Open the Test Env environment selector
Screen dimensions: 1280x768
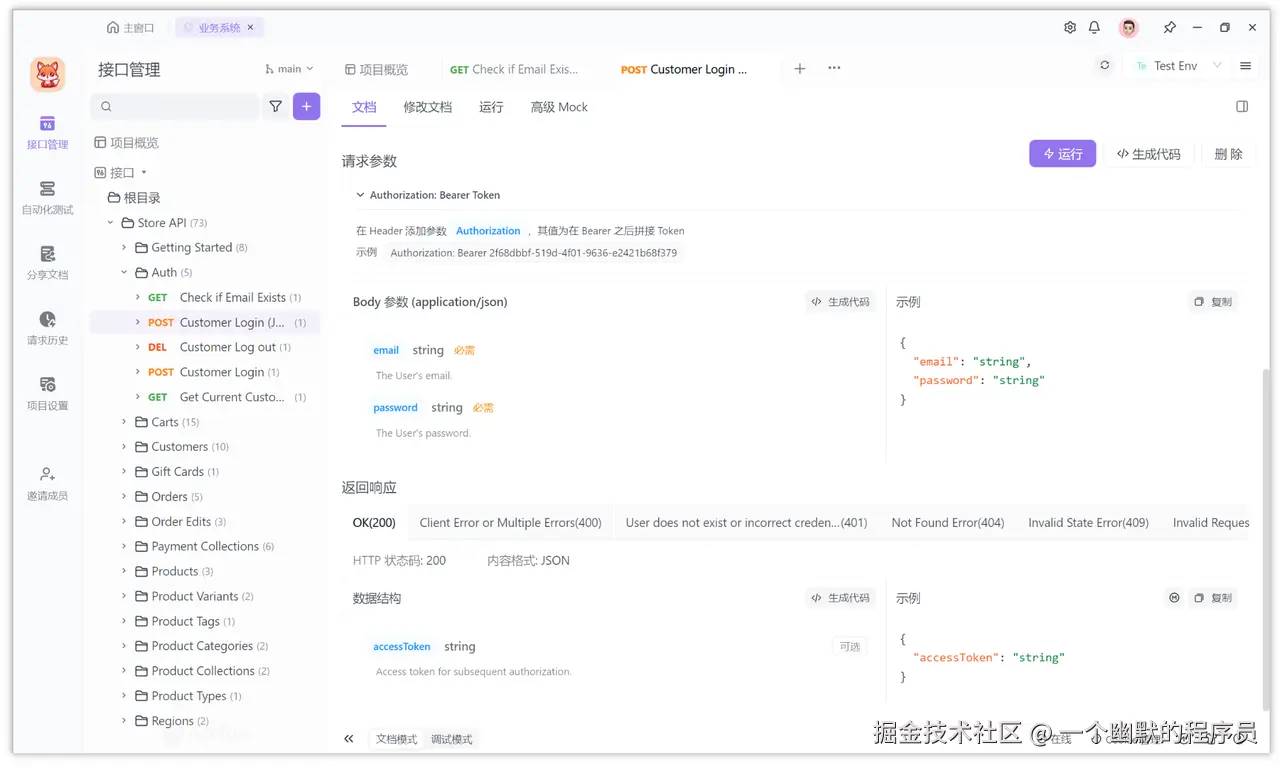[1180, 65]
